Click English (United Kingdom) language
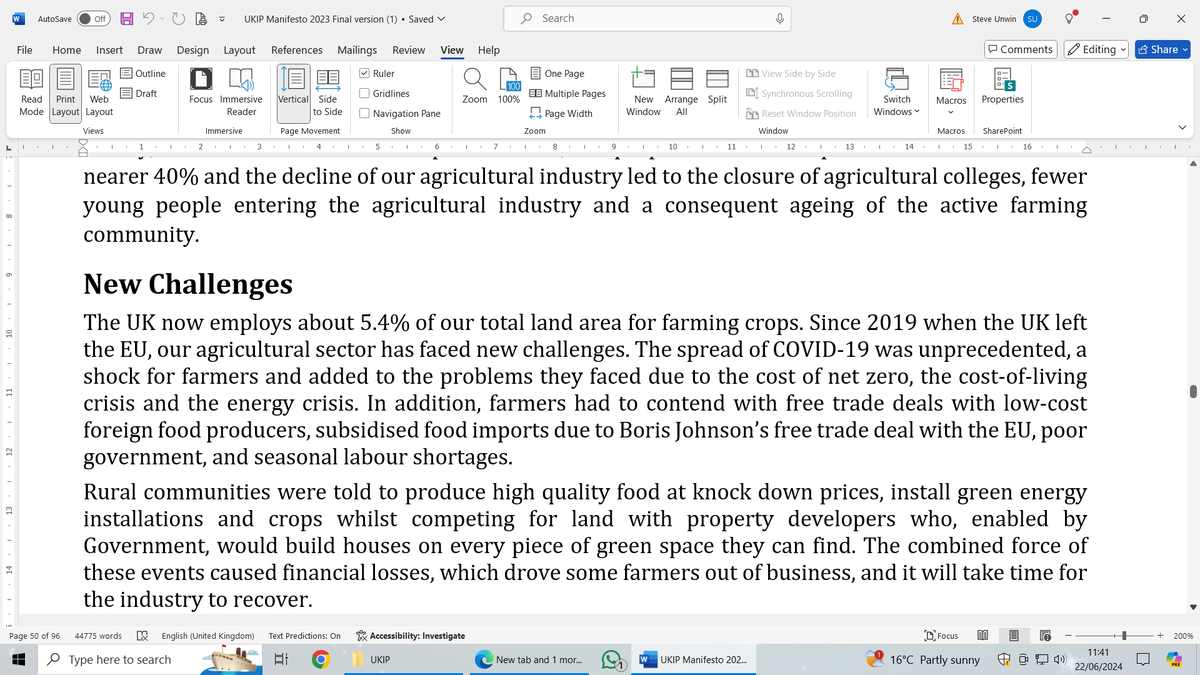The image size is (1200, 675). tap(208, 635)
